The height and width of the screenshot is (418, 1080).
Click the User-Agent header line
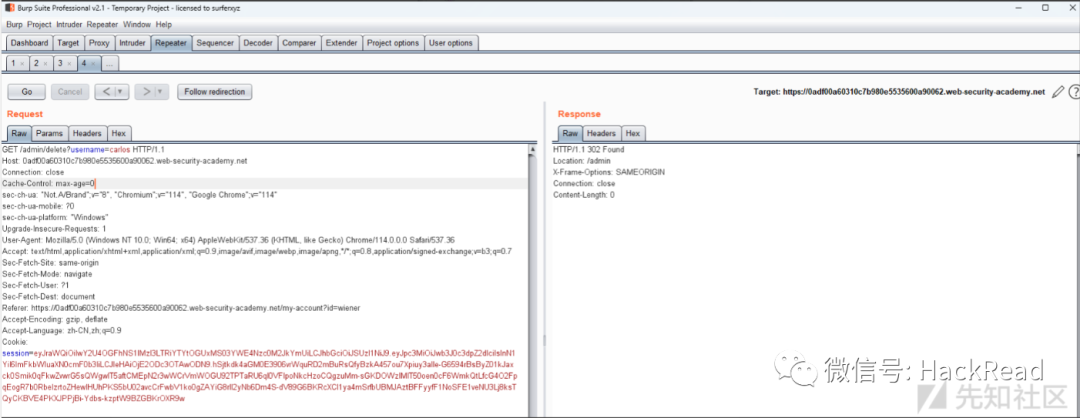click(228, 240)
